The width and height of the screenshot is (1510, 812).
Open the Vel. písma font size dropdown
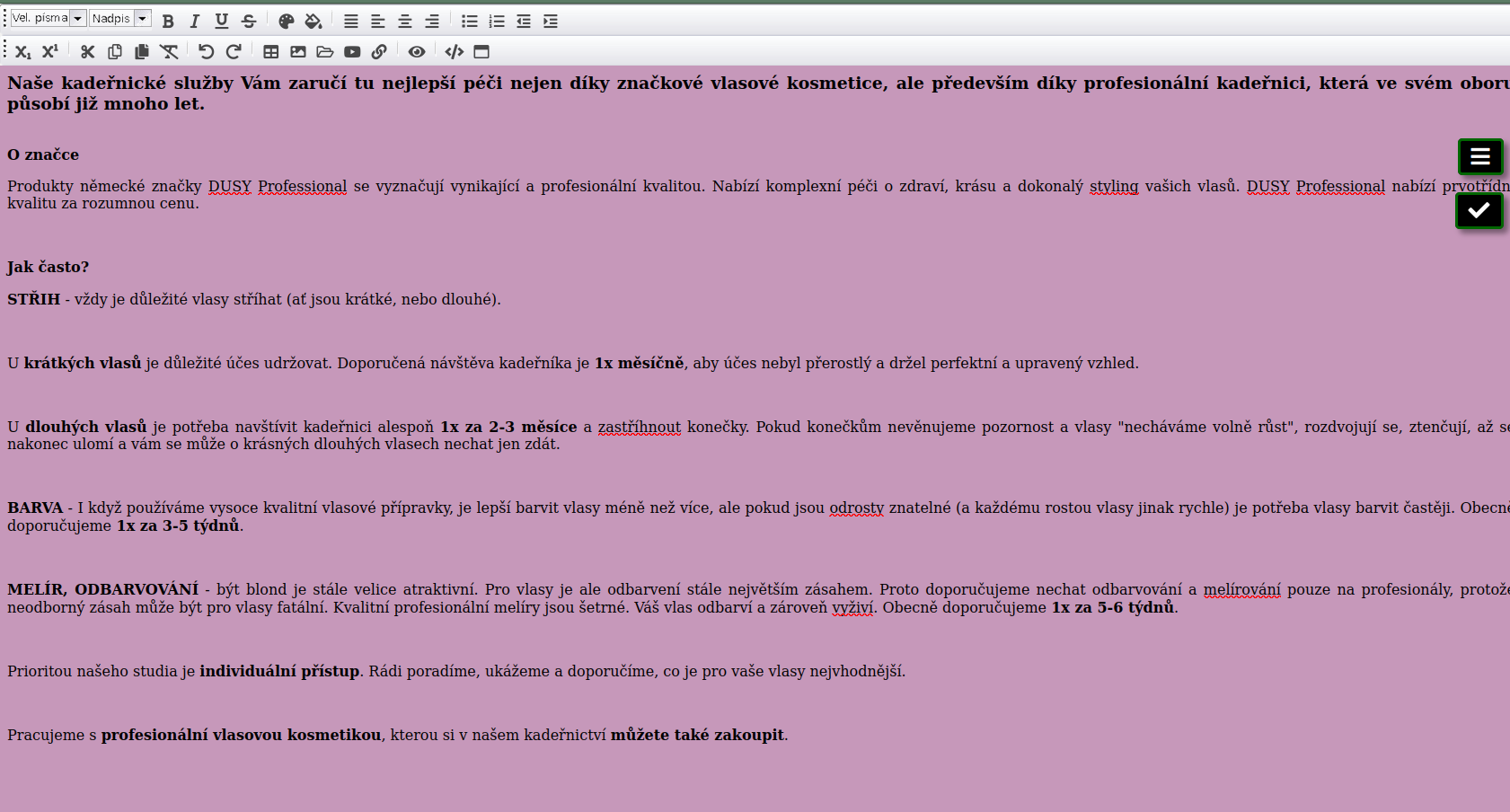coord(48,18)
